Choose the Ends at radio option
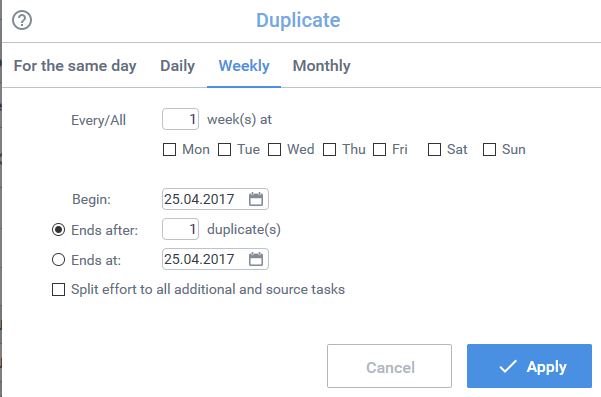601x397 pixels. point(58,260)
